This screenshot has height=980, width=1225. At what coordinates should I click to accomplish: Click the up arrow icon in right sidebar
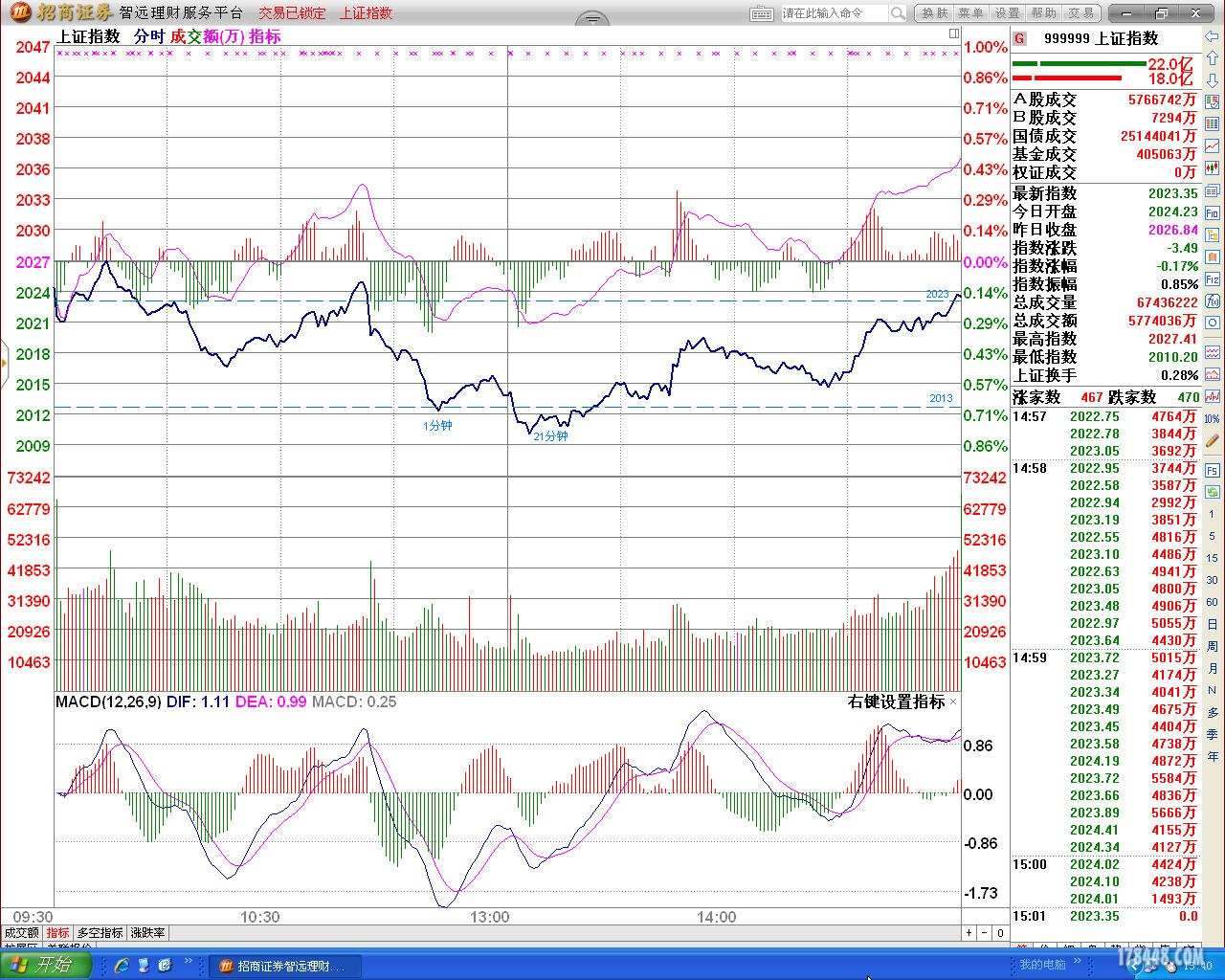pyautogui.click(x=1213, y=58)
